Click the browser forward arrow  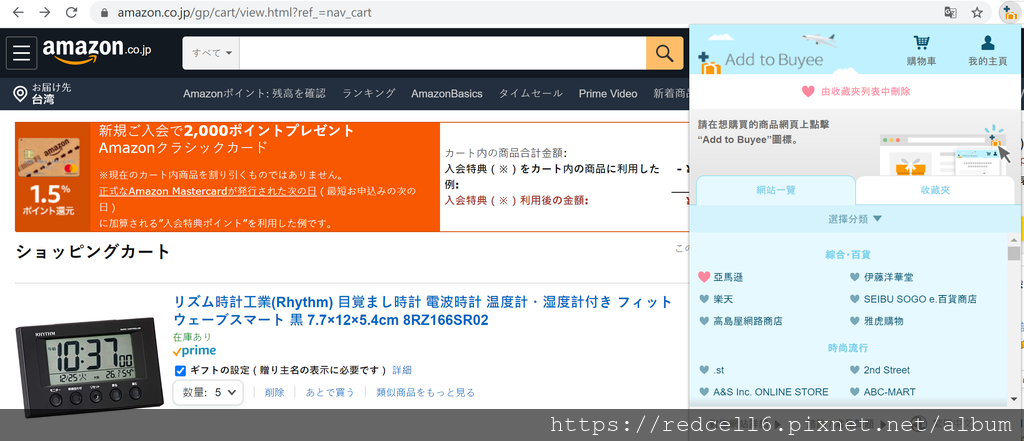click(x=44, y=12)
